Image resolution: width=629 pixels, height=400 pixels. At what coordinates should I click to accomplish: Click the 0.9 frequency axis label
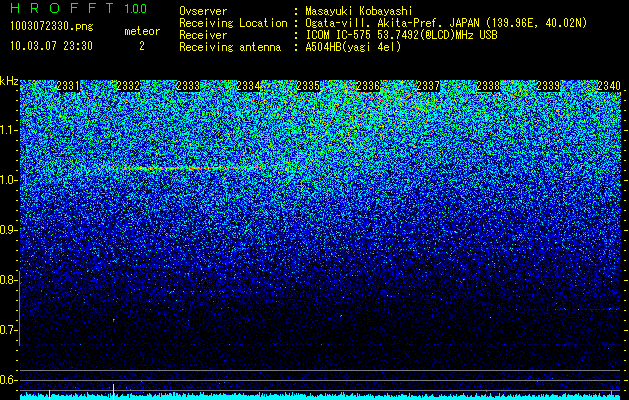click(x=8, y=230)
